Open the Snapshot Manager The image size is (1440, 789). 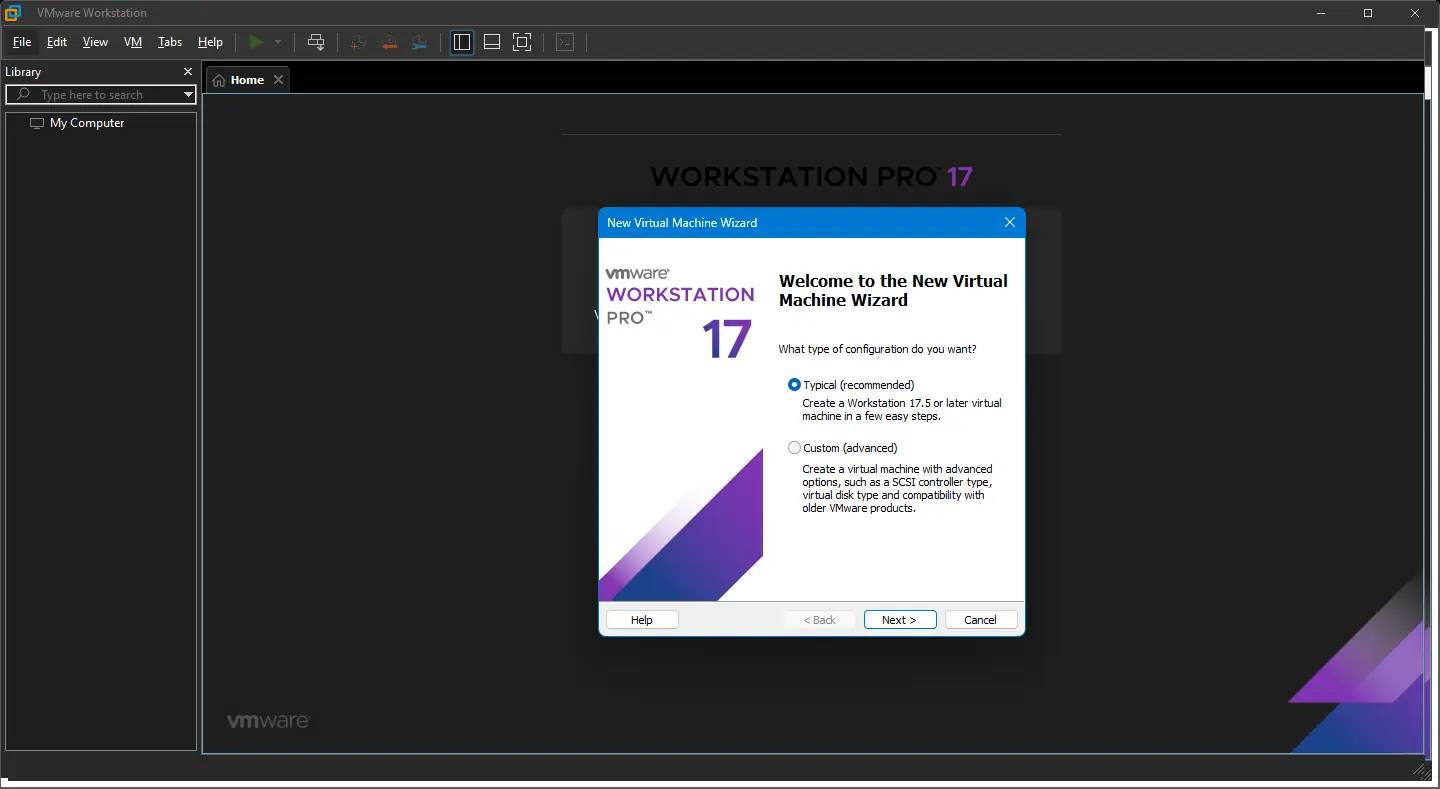pyautogui.click(x=418, y=42)
